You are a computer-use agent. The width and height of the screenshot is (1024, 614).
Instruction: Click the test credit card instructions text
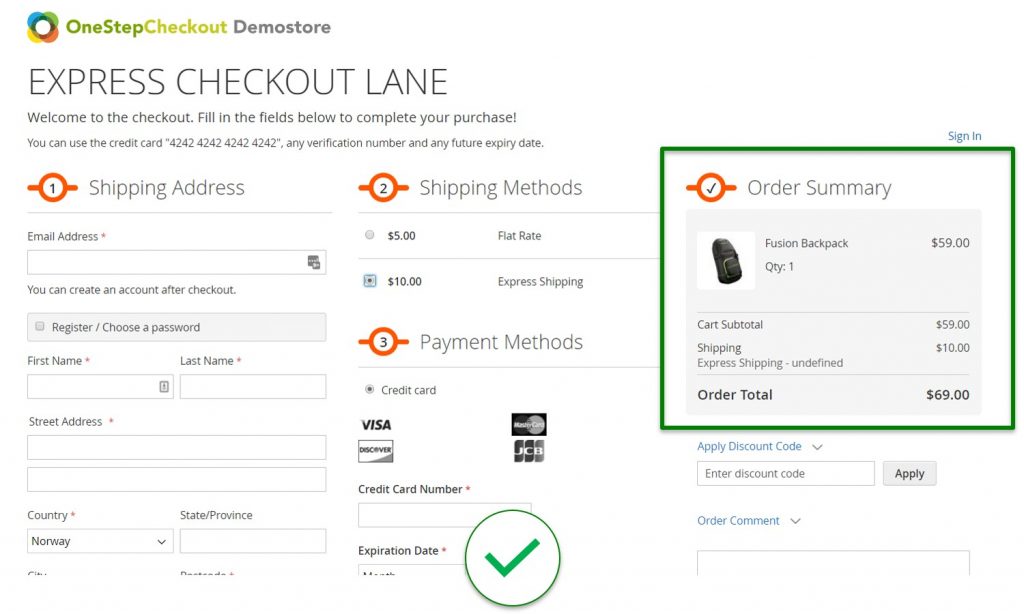coord(285,143)
